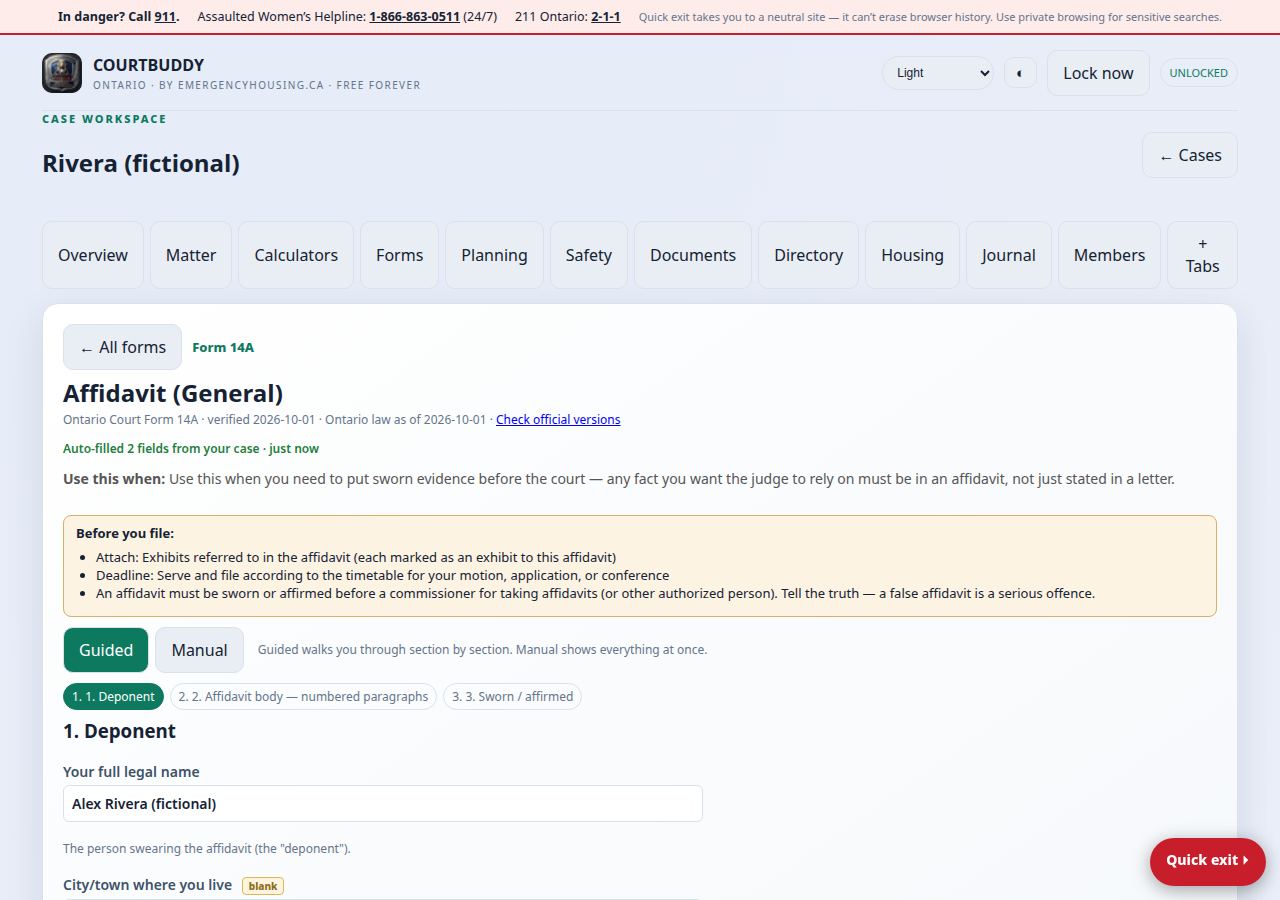Image resolution: width=1280 pixels, height=900 pixels.
Task: Click the Before you file heading
Action: coord(125,533)
